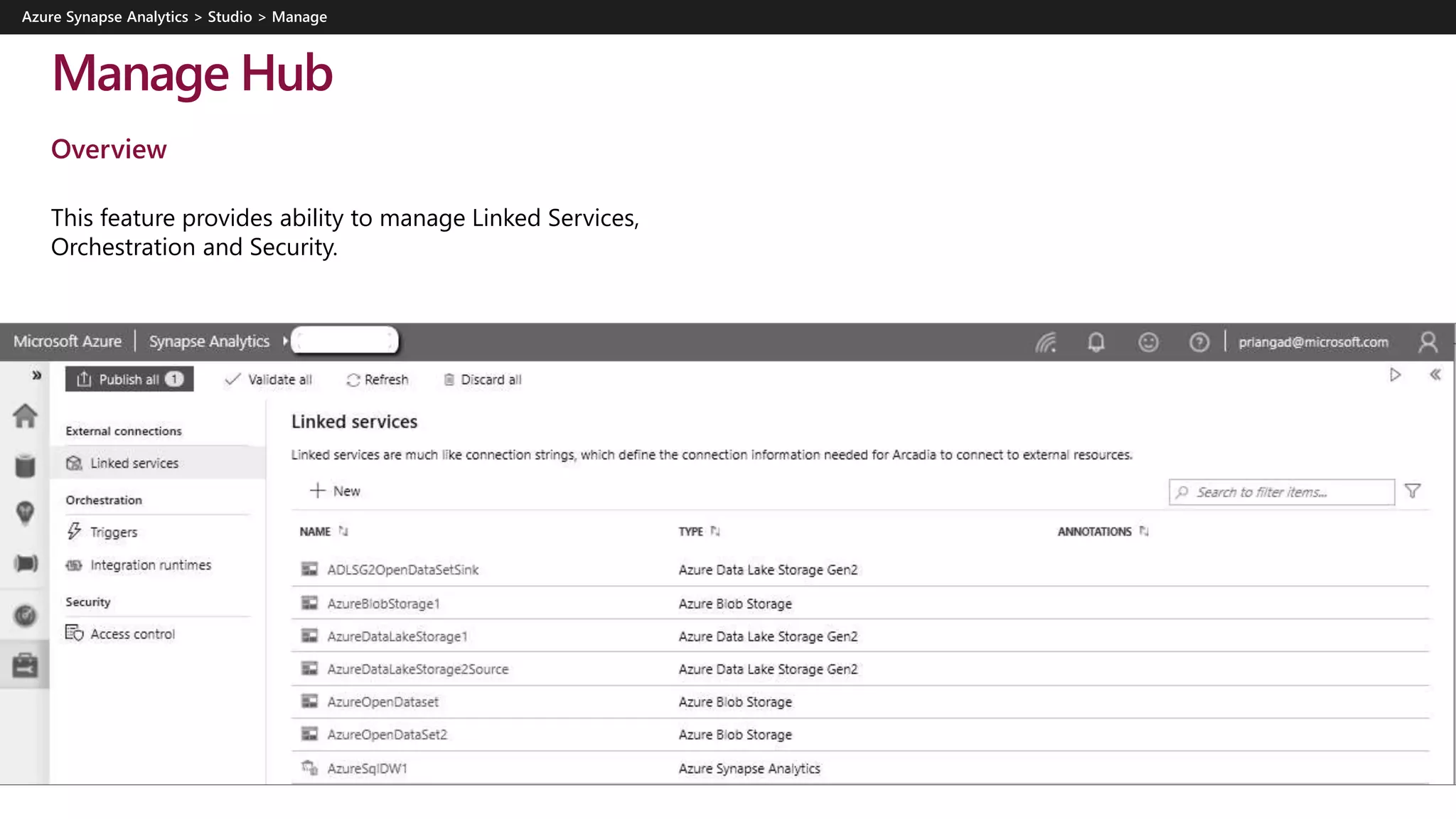Collapse the panel with the double-left chevron
The width and height of the screenshot is (1456, 819).
[x=1435, y=375]
